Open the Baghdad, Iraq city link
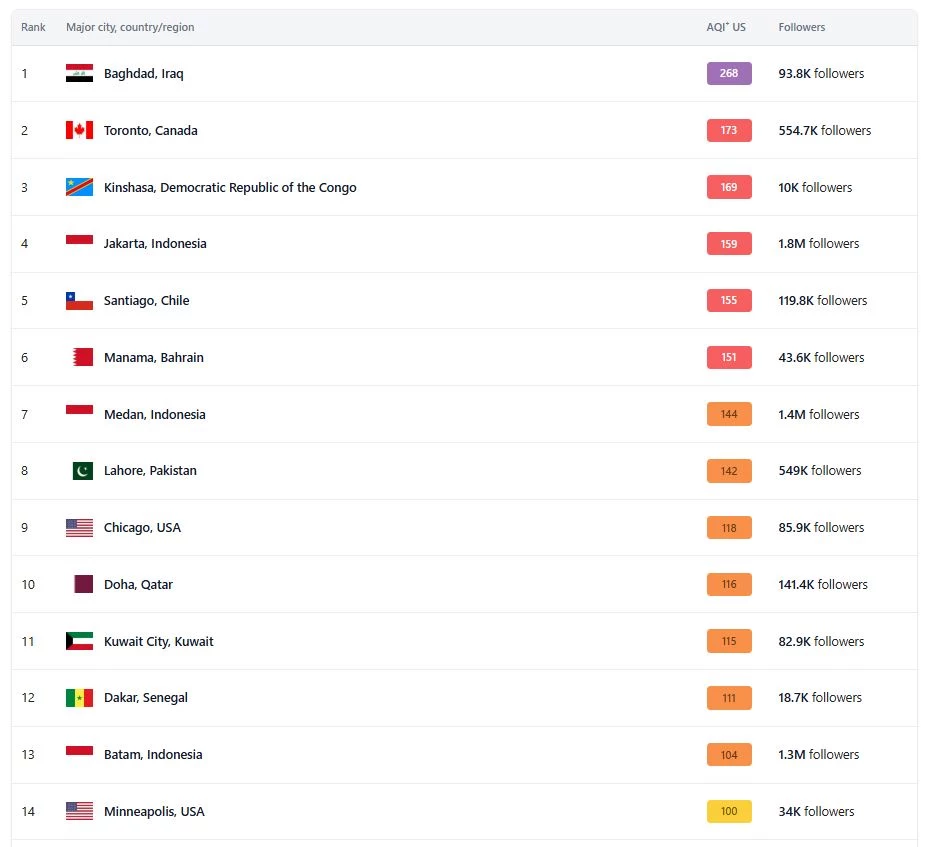The image size is (929, 847). (144, 73)
